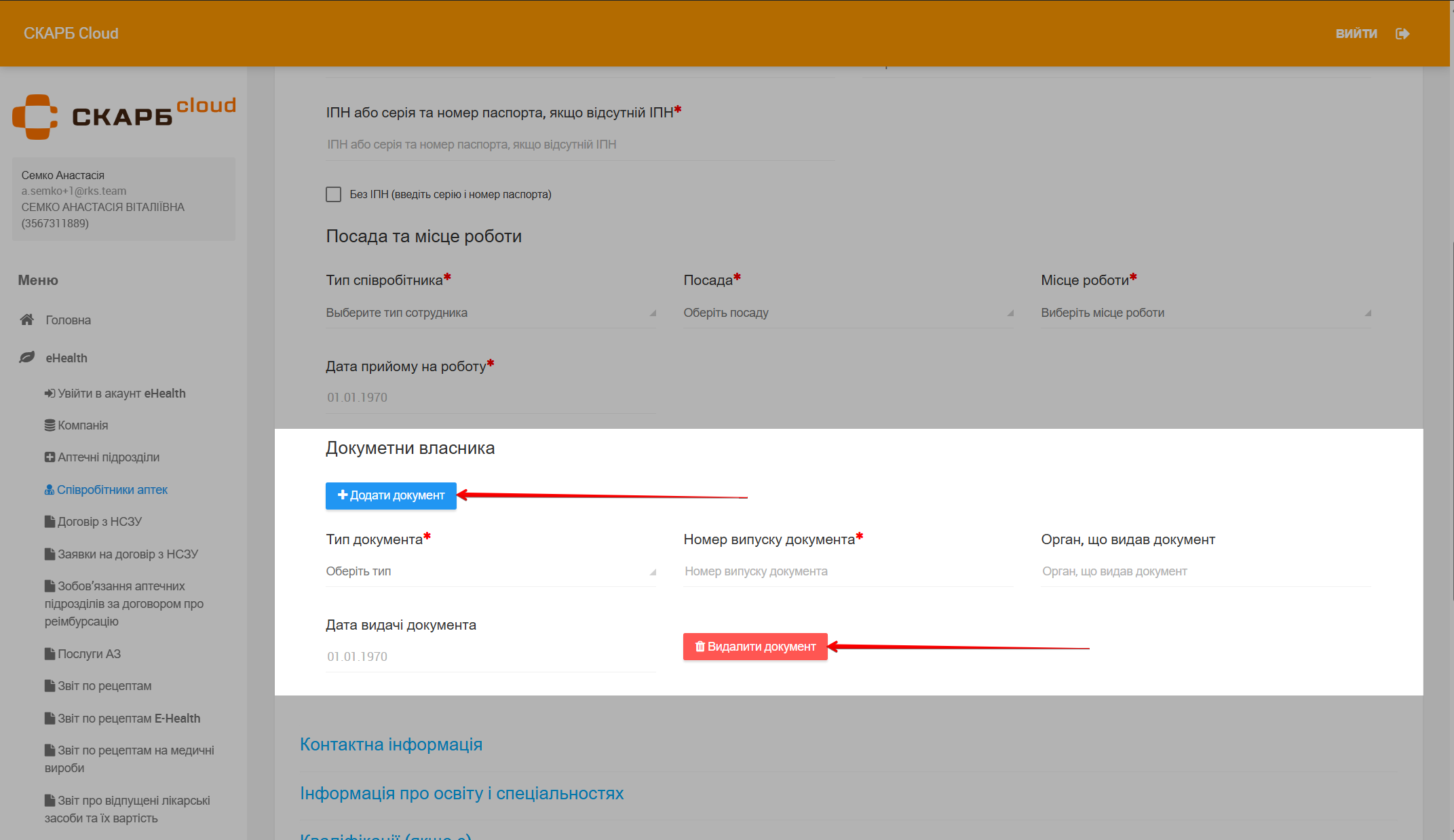
Task: Open Договір з НСЗУ menu item
Action: [x=99, y=522]
